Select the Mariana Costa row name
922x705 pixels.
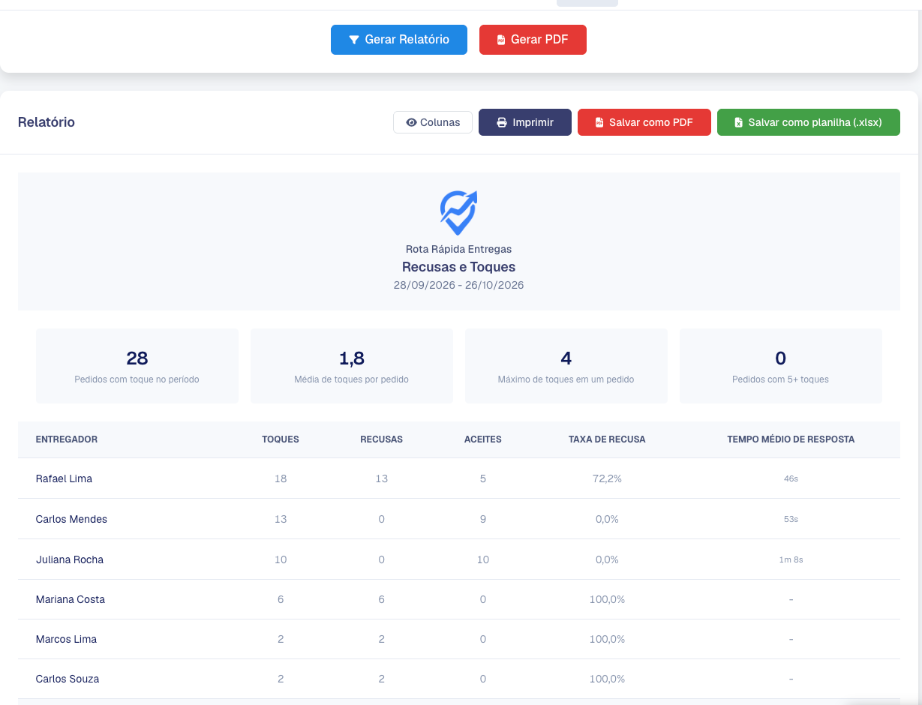pyautogui.click(x=70, y=599)
